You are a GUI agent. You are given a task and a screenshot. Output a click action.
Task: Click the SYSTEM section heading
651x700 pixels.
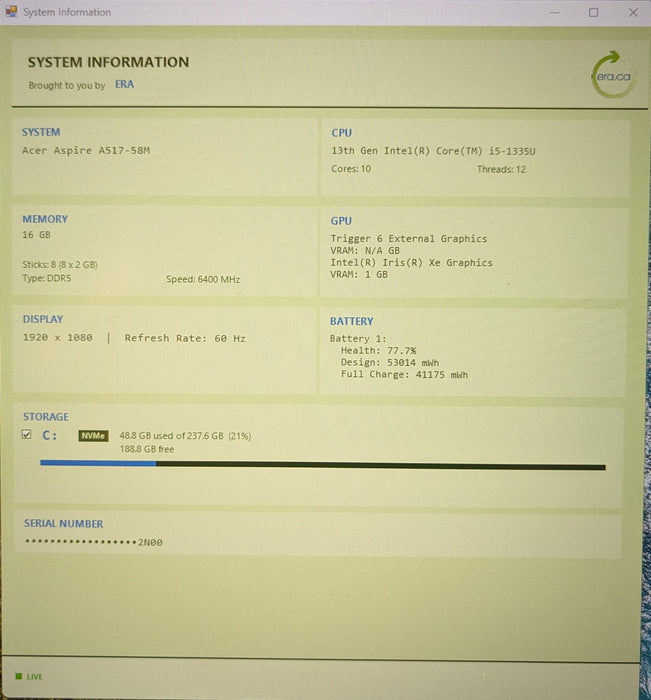[41, 132]
